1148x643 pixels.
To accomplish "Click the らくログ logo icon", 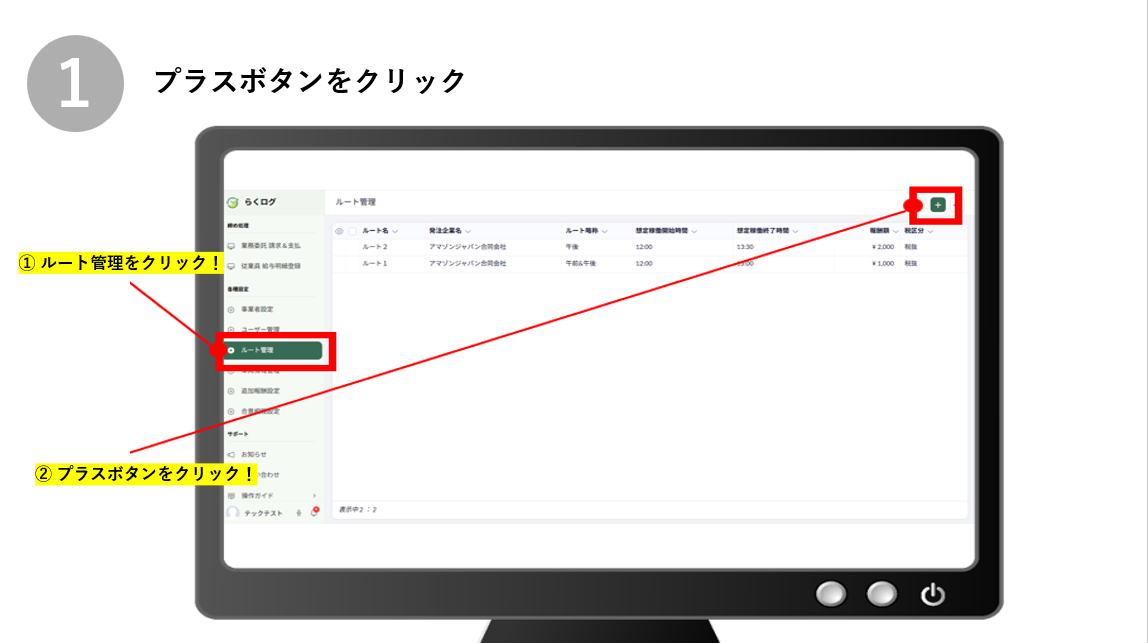I will point(233,202).
